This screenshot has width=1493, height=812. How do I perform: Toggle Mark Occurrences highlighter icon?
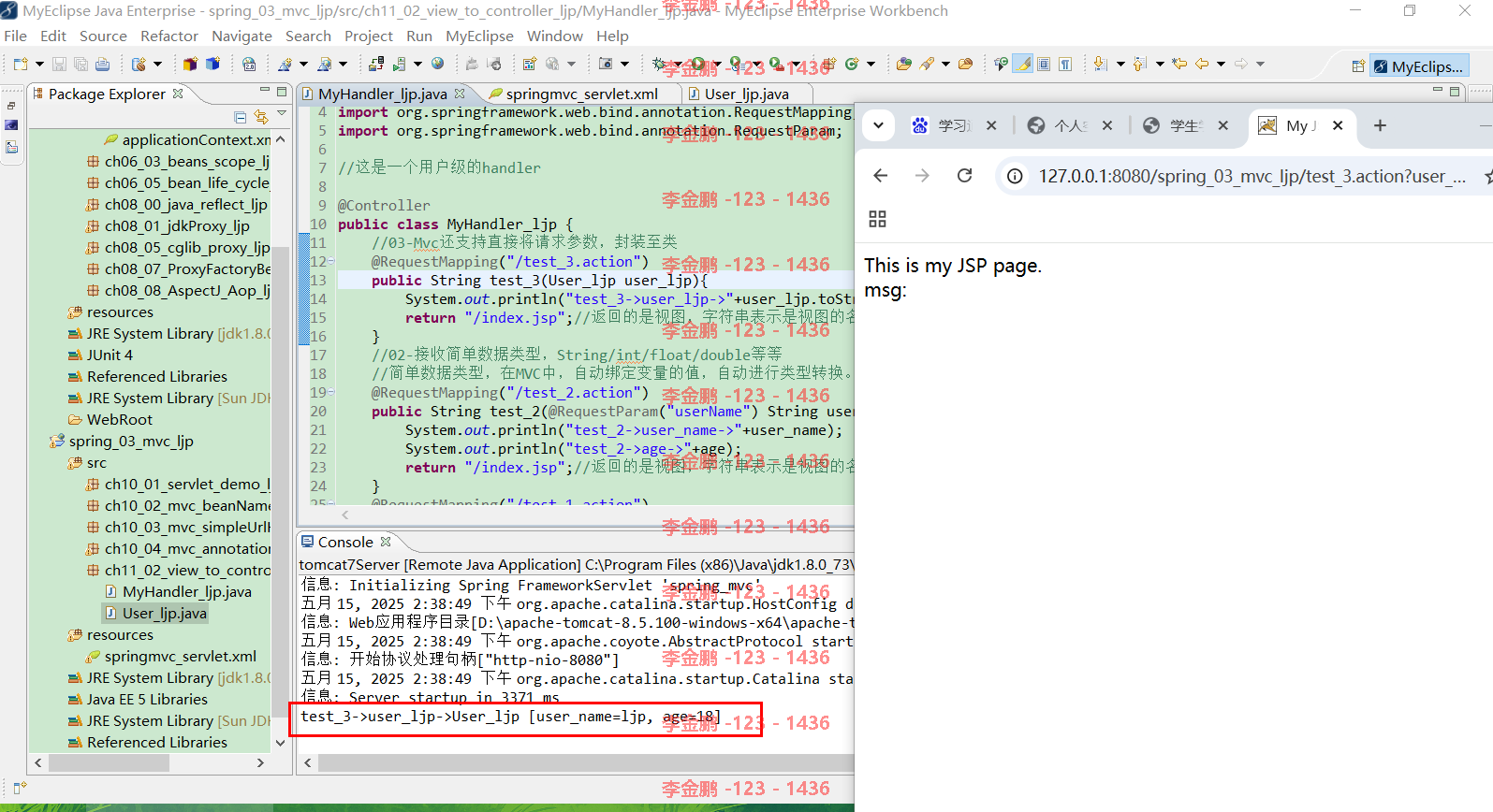[x=1023, y=65]
